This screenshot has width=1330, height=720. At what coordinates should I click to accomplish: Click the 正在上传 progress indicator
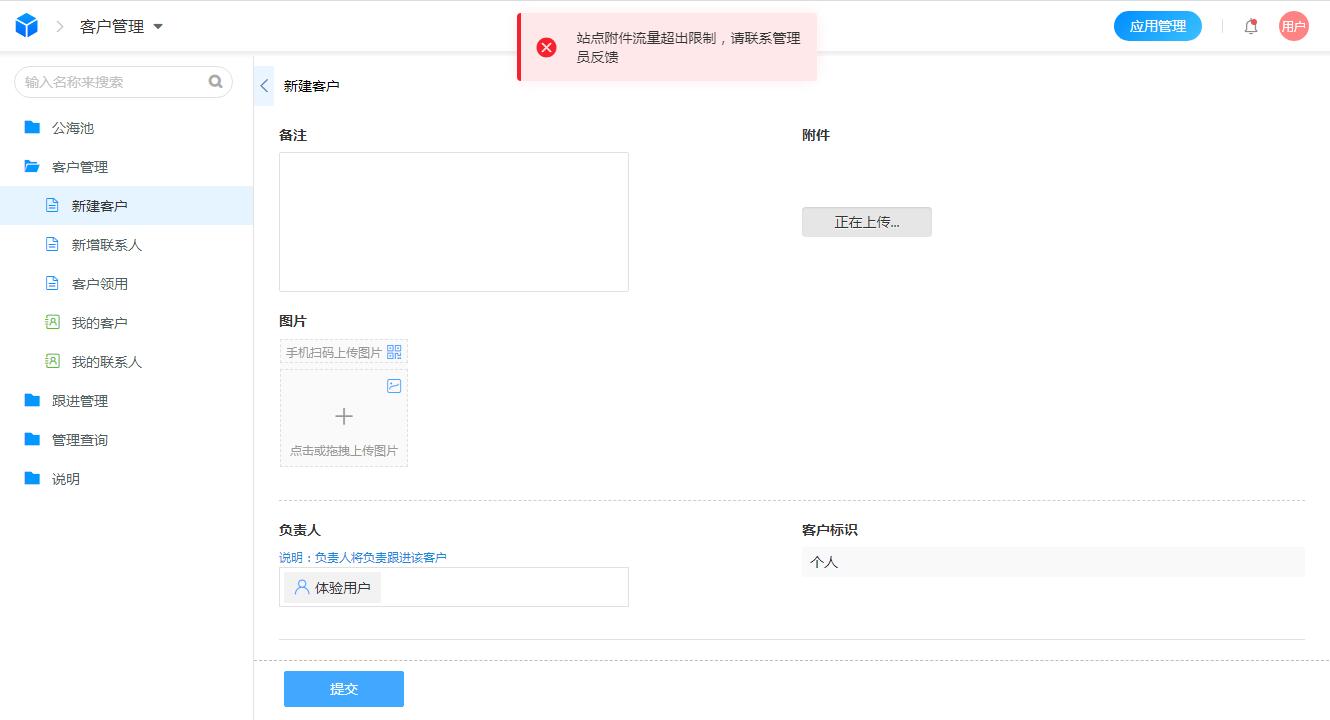click(x=866, y=221)
